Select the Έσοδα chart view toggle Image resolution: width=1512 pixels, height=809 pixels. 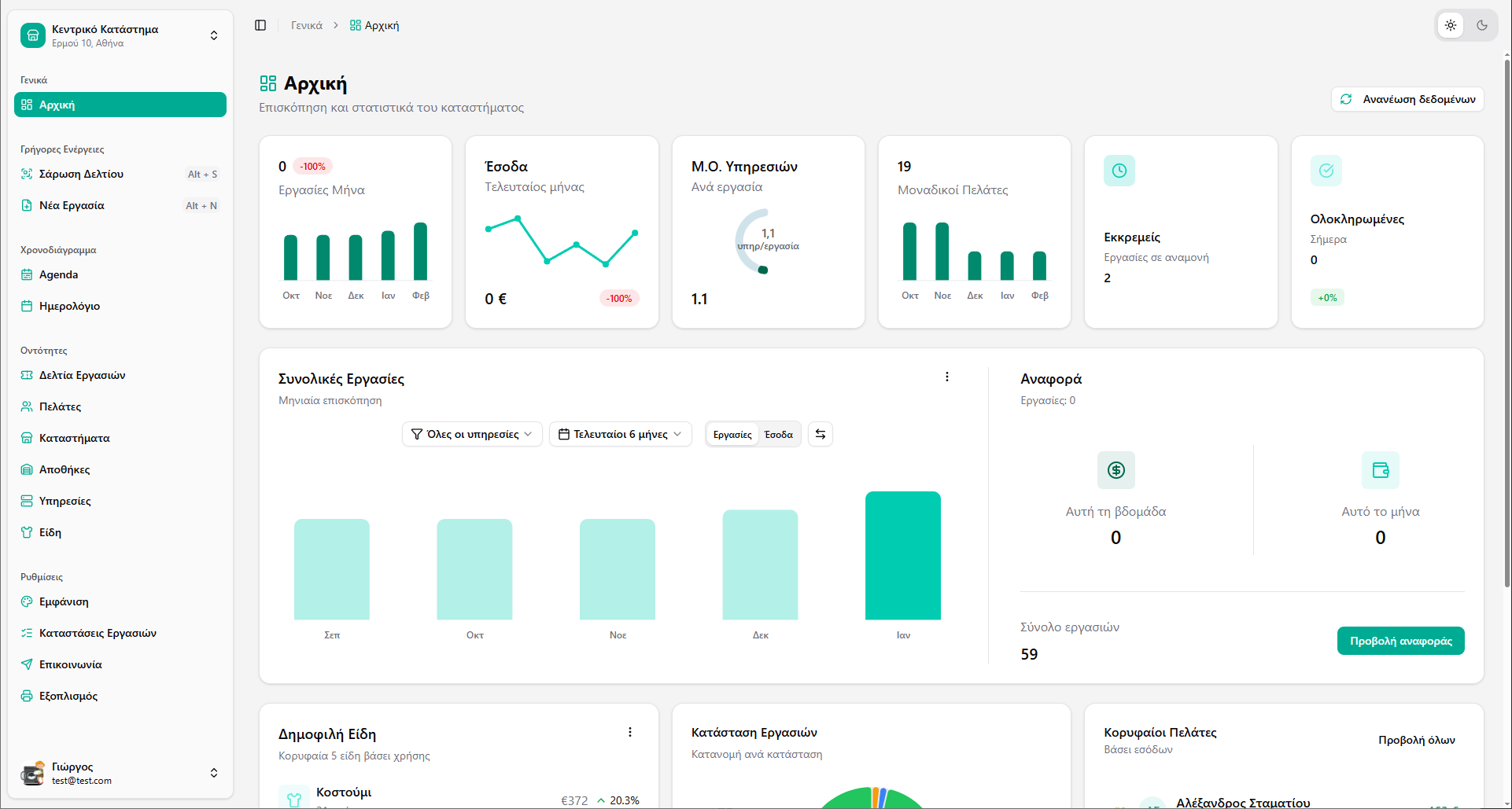[779, 435]
